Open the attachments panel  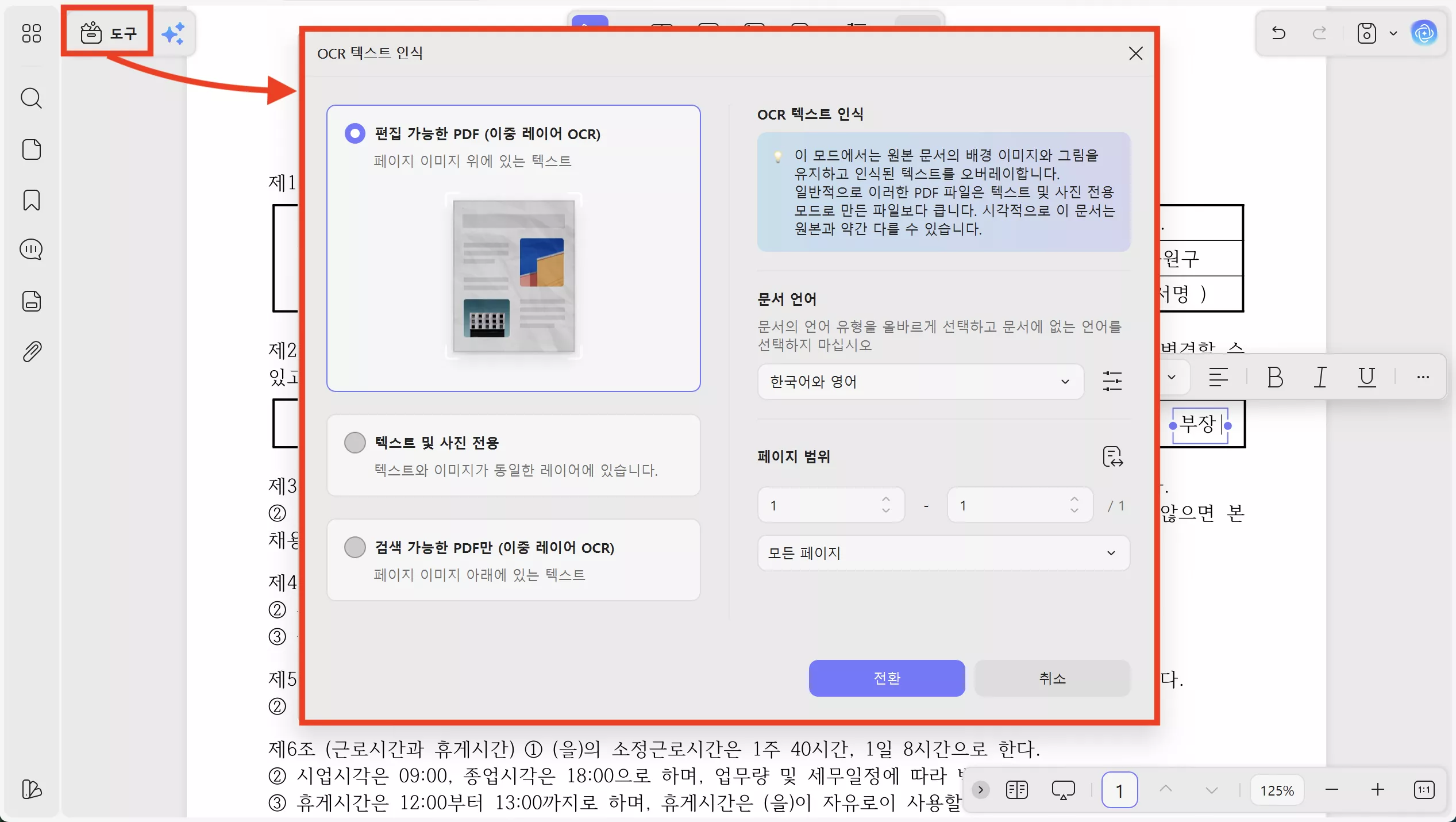tap(32, 351)
